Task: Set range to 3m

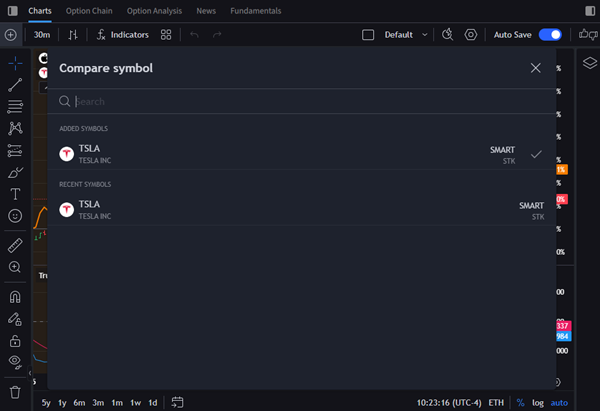Action: [98, 403]
